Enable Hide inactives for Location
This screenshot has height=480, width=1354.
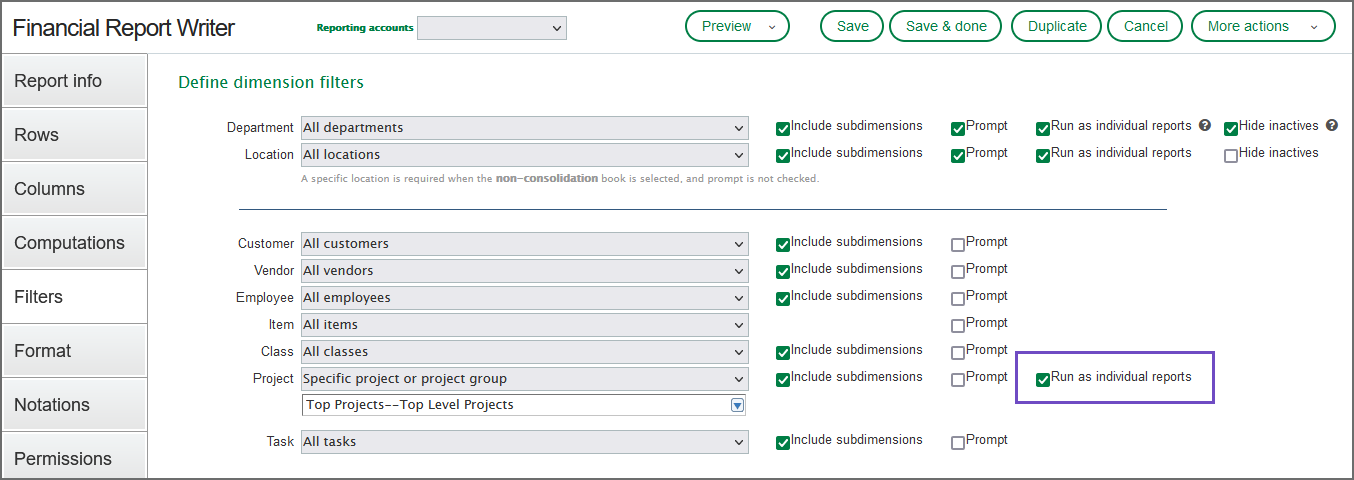[1231, 155]
